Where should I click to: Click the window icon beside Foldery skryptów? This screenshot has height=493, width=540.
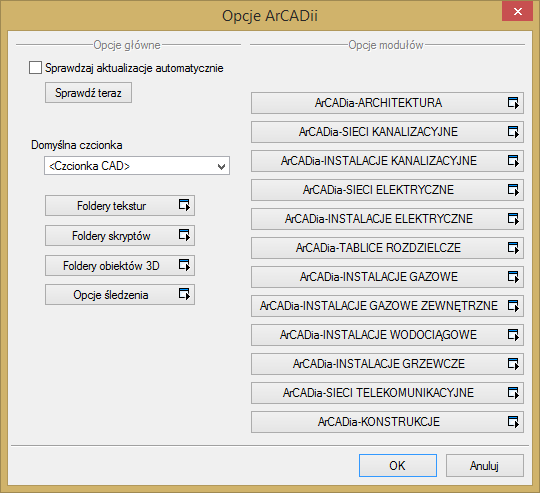pyautogui.click(x=184, y=235)
